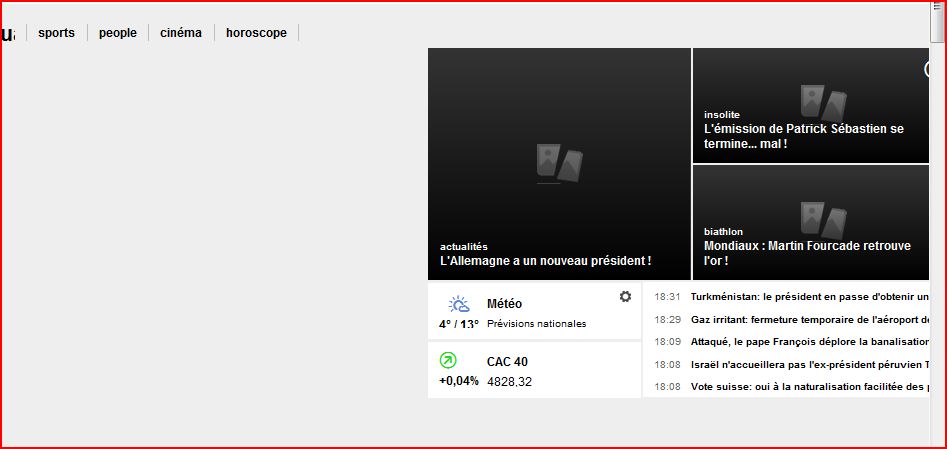Open the Gaz irritant airport closure headline
The image size is (947, 449).
click(810, 320)
